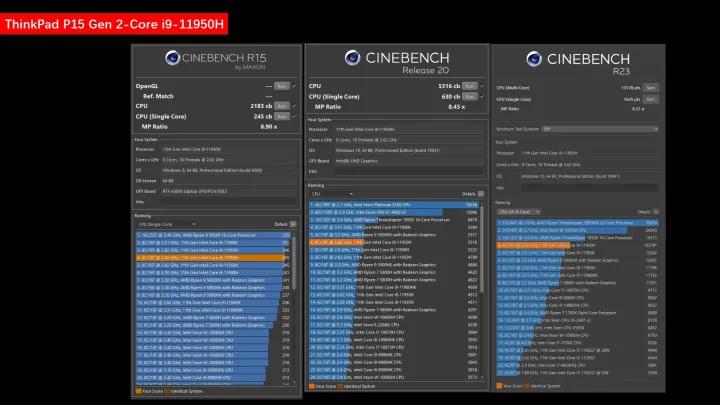Run the CPU test in Cinebench R15
This screenshot has width=720, height=405.
[x=281, y=106]
